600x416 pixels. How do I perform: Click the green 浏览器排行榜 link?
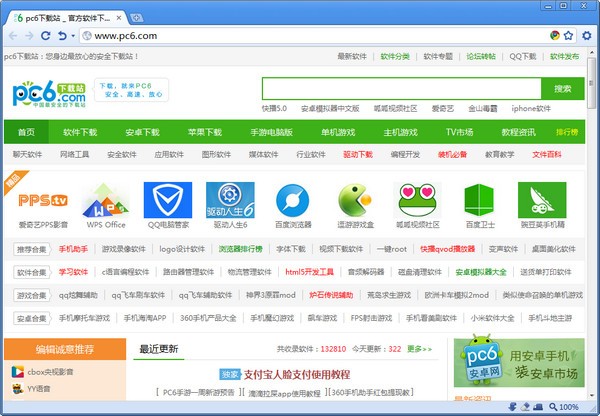click(x=240, y=249)
